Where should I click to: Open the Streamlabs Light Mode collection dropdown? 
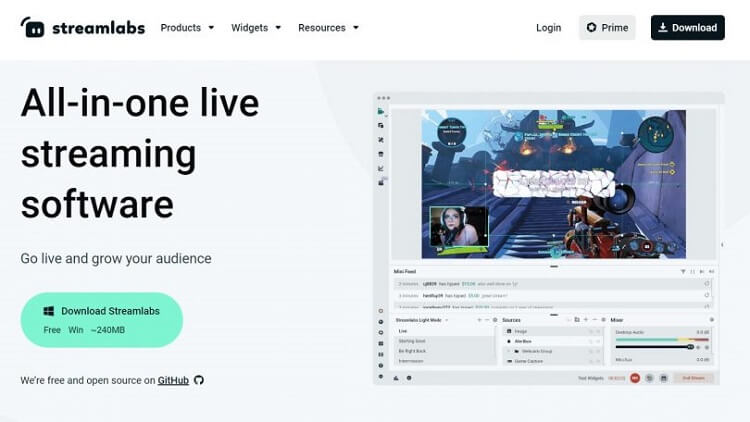pos(421,320)
